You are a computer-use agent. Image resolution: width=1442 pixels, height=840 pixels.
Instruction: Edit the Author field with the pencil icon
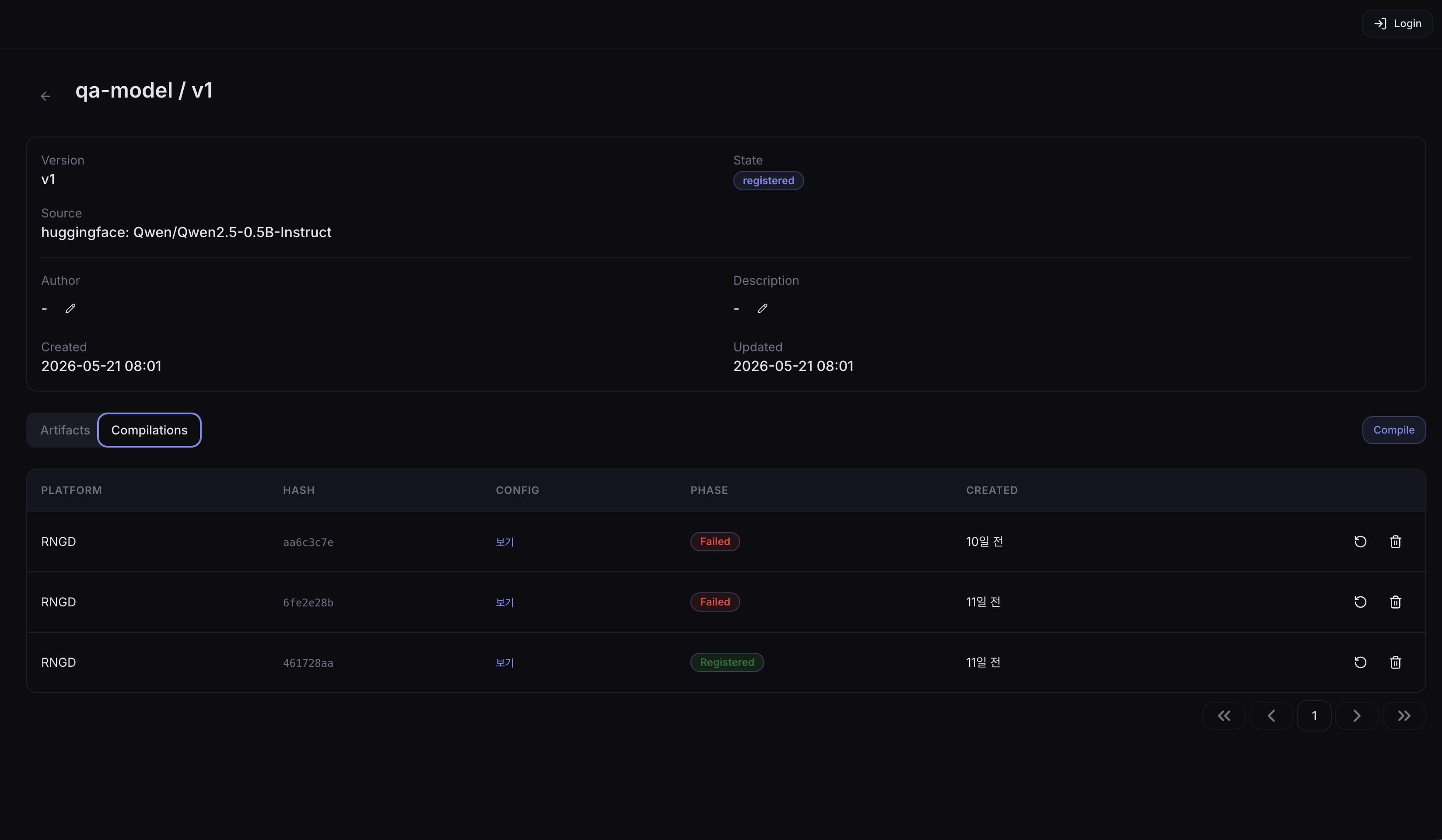coord(70,308)
